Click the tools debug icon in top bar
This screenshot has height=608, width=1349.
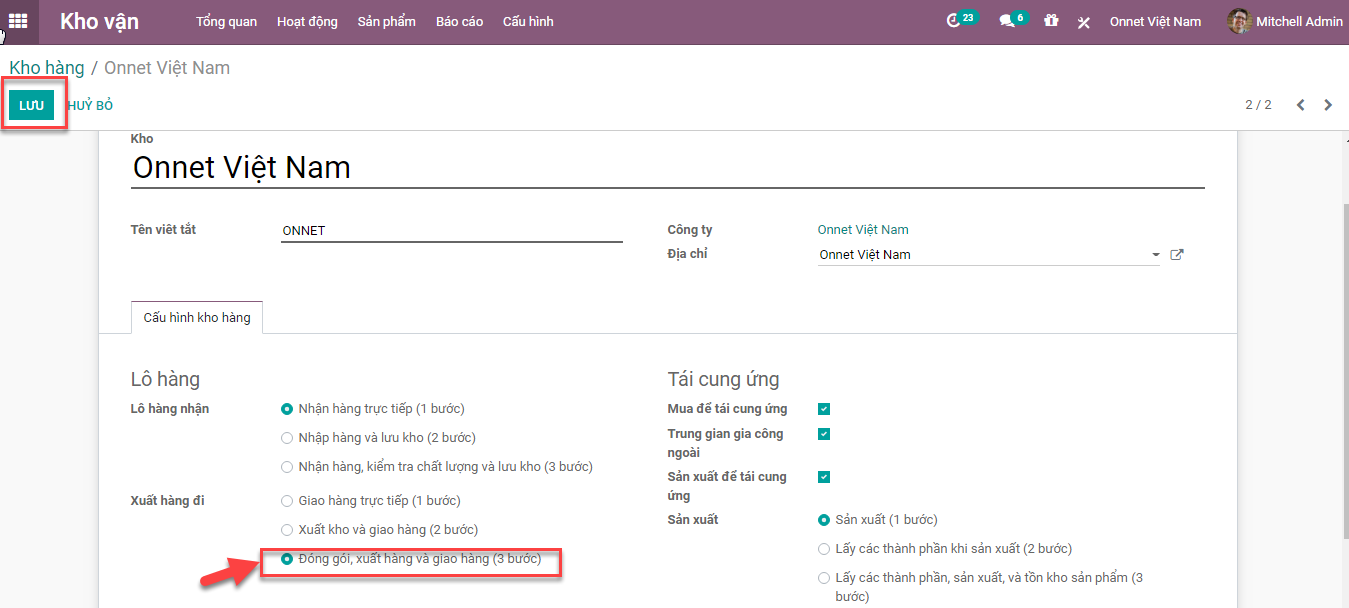point(1083,22)
